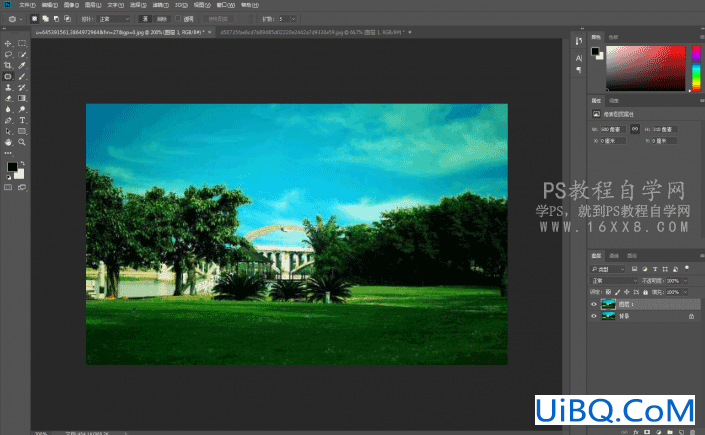Click the Source button in options bar
705x435 pixels.
pos(145,19)
